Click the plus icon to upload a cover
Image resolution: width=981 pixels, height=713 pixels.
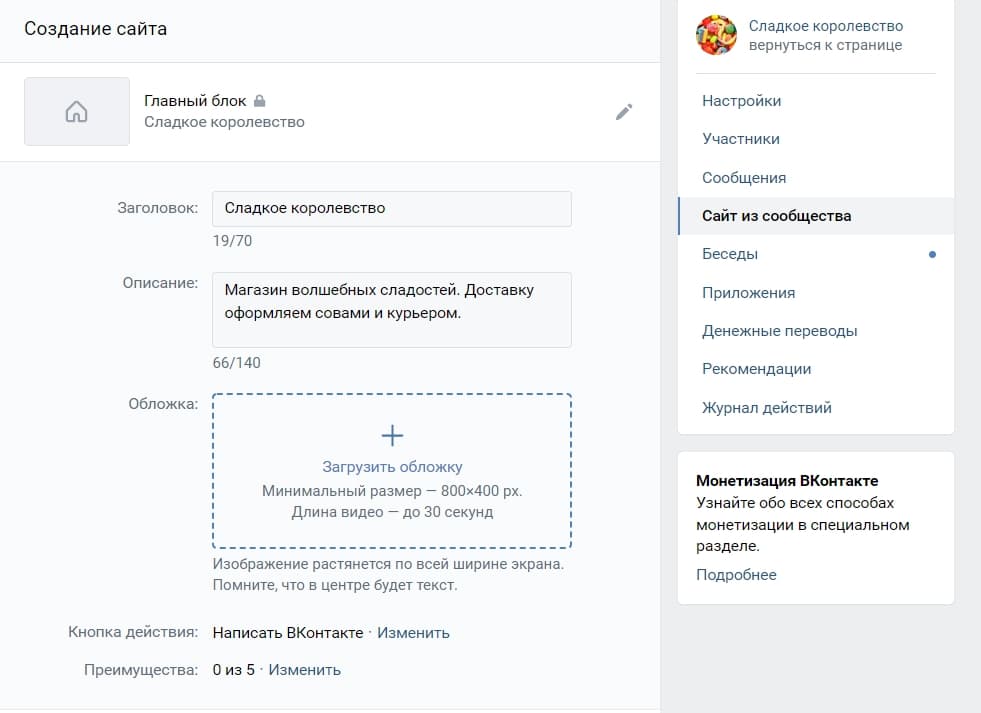click(391, 435)
